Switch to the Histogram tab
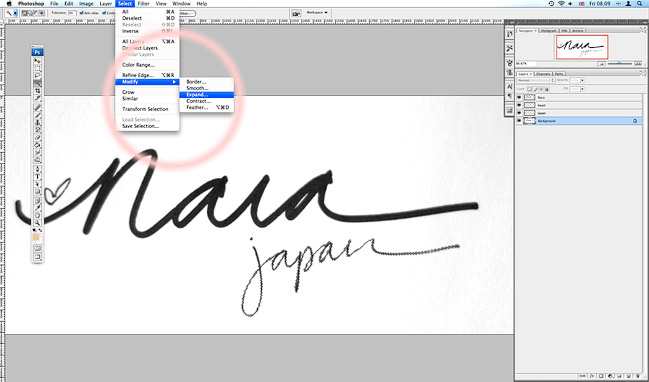The width and height of the screenshot is (649, 382). tap(549, 31)
